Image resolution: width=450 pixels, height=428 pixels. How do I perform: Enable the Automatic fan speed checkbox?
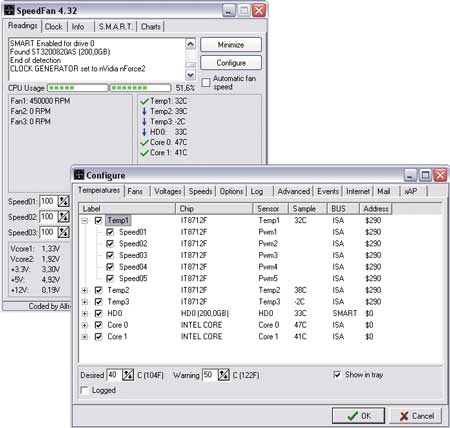pos(206,82)
